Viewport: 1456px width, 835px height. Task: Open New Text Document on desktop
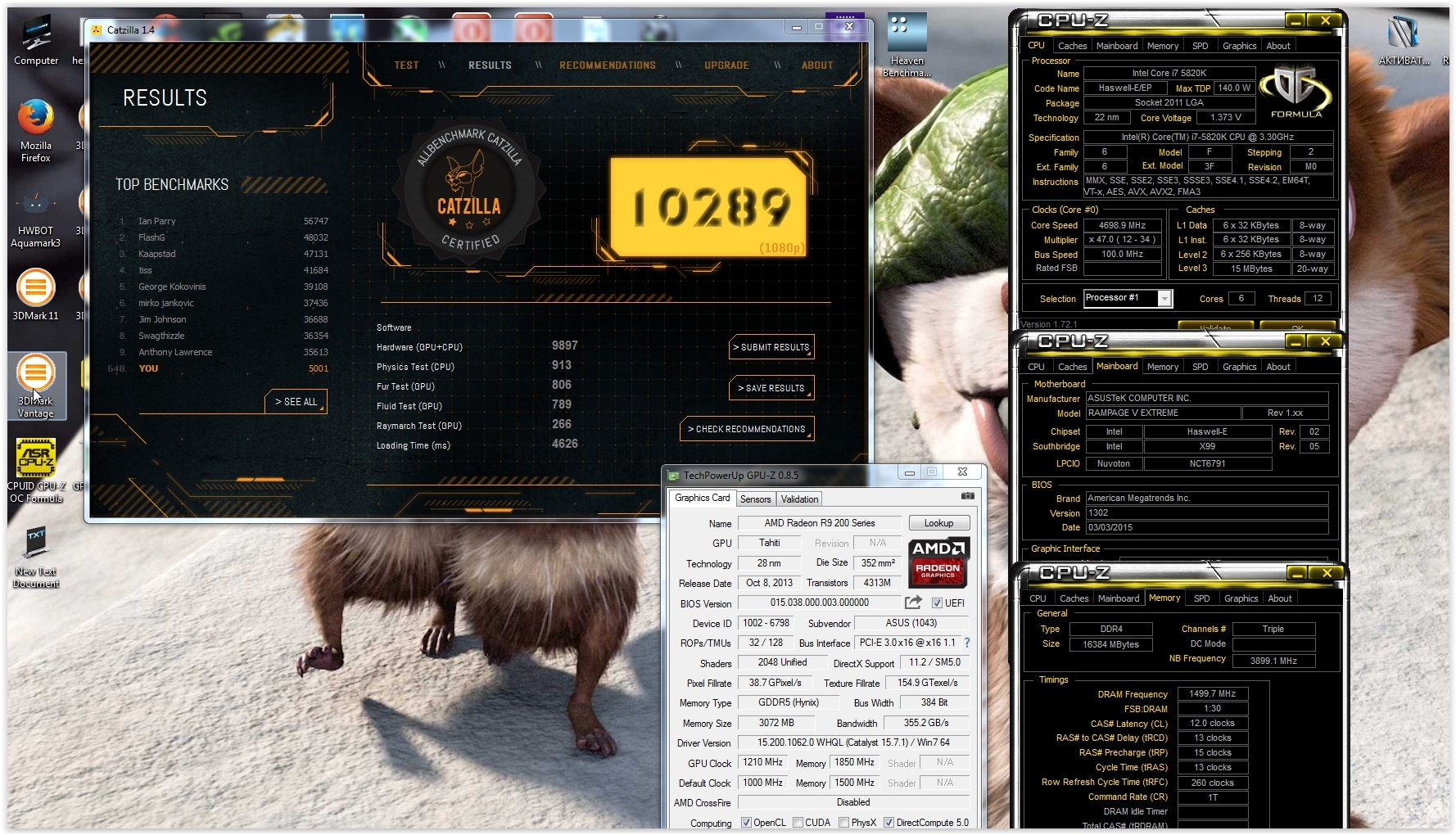36,557
